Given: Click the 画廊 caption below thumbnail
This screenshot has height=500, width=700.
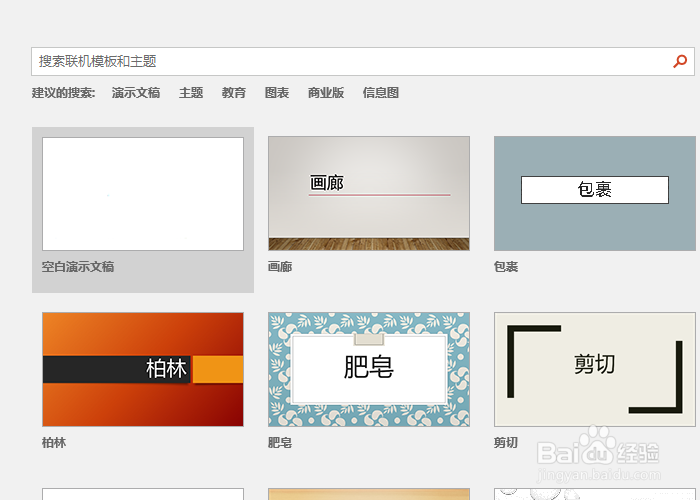Looking at the screenshot, I should pyautogui.click(x=280, y=267).
